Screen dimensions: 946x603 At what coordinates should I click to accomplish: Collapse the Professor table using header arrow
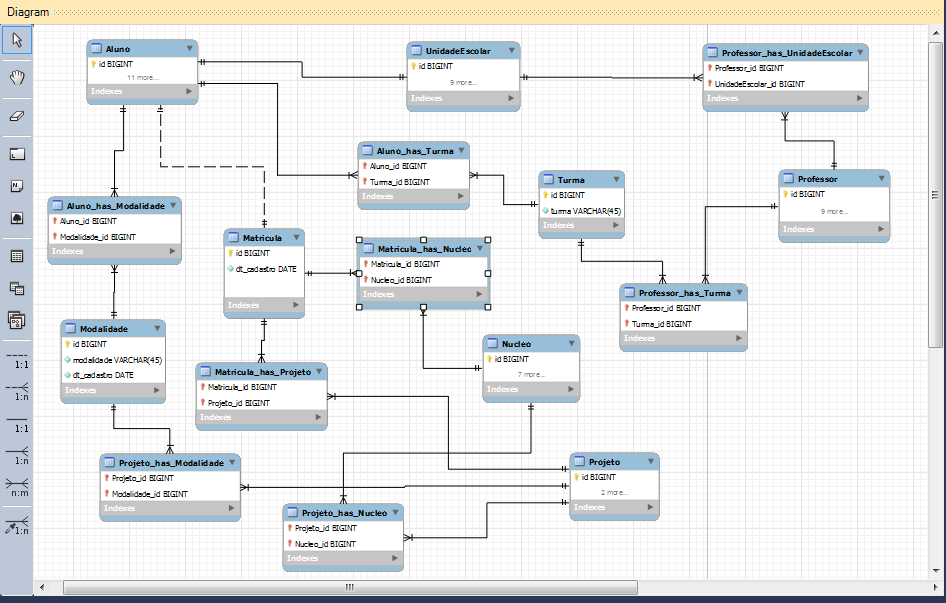coord(880,179)
